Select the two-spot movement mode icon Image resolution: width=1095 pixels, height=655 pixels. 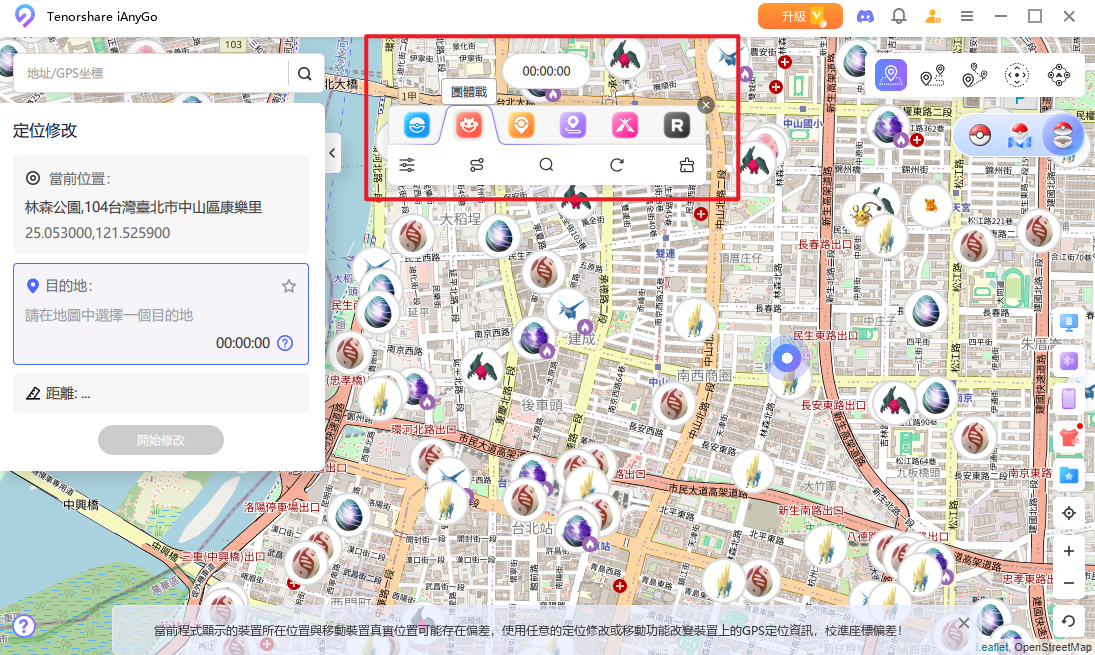coord(932,75)
